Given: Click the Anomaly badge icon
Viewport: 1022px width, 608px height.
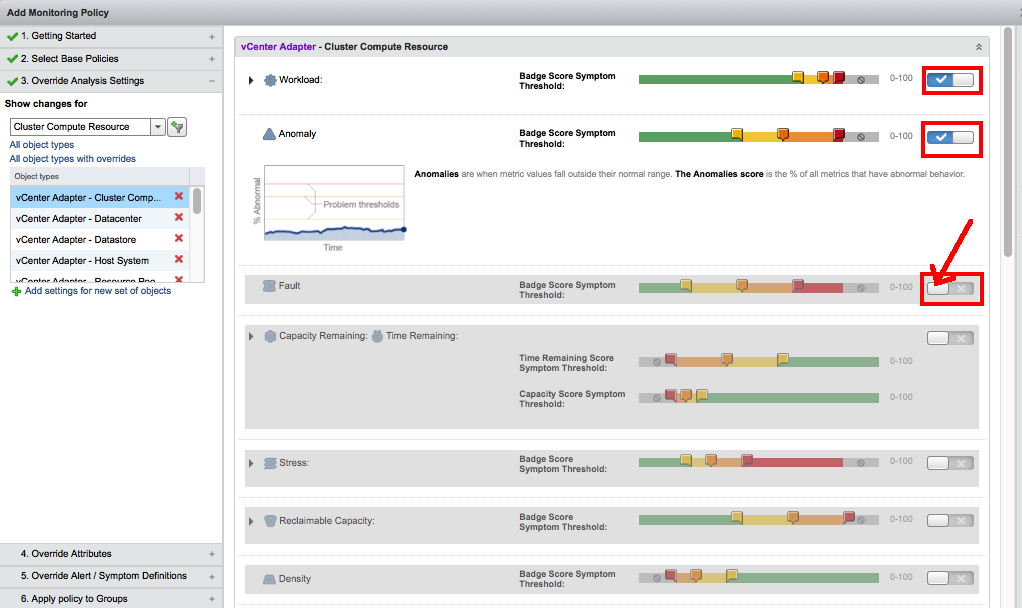Looking at the screenshot, I should 269,134.
